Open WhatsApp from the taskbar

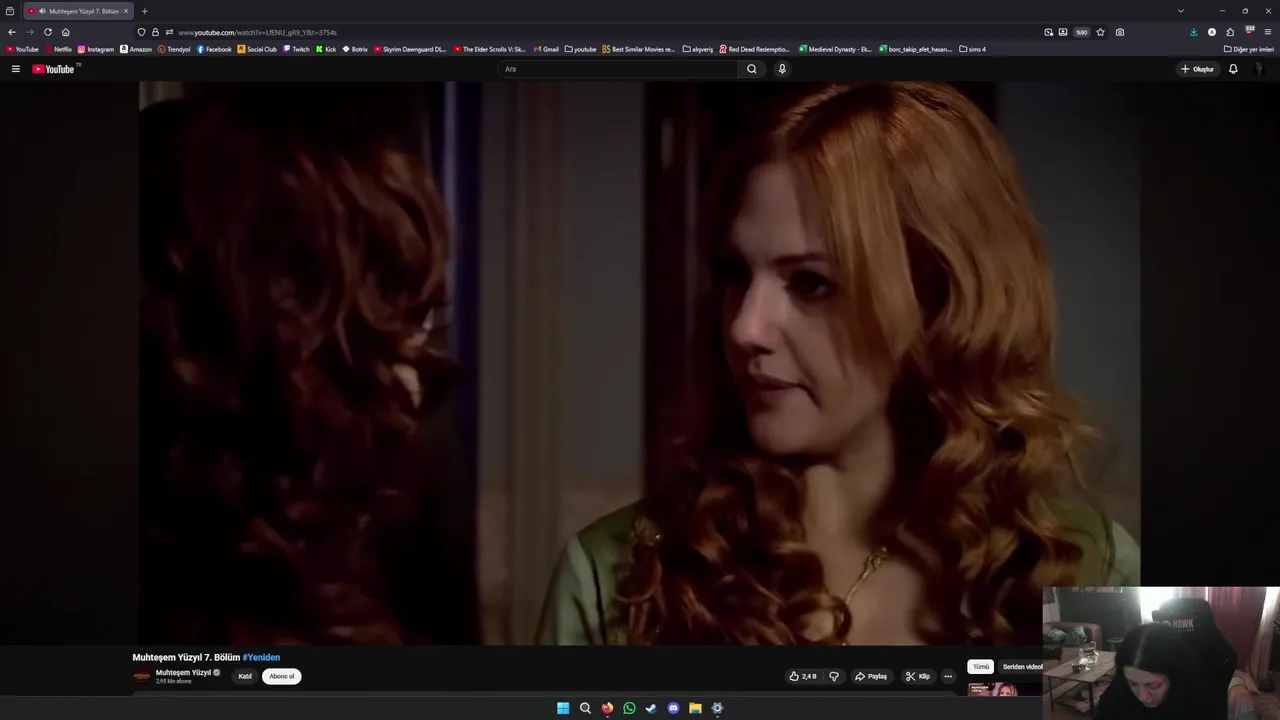pyautogui.click(x=629, y=708)
